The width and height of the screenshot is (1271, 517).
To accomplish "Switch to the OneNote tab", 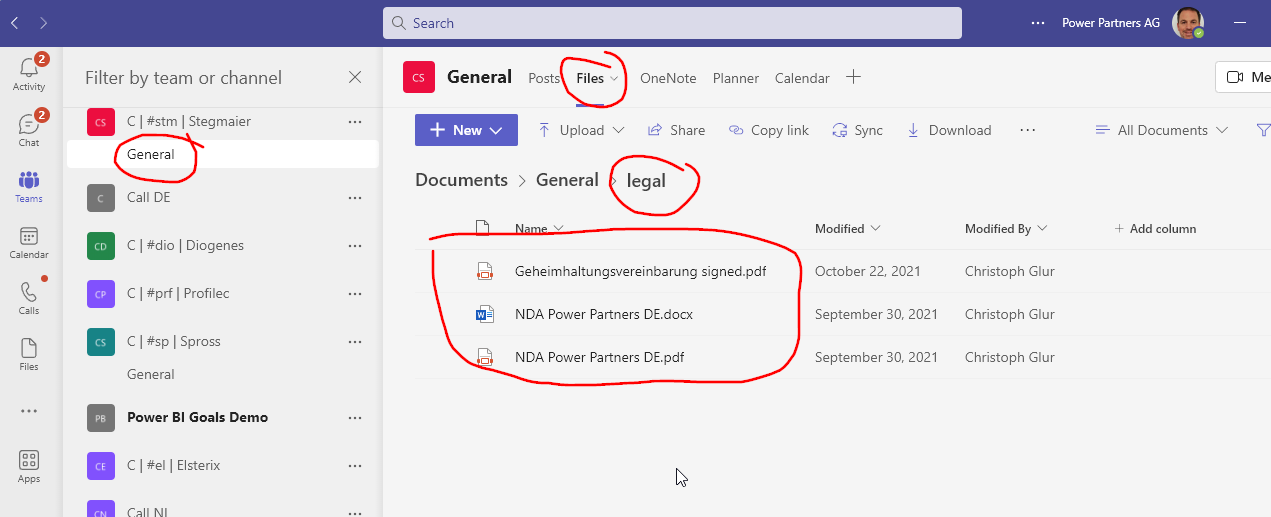I will [668, 78].
